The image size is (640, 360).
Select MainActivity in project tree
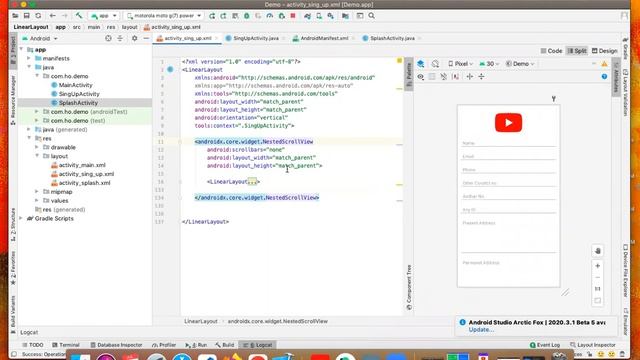[76, 85]
